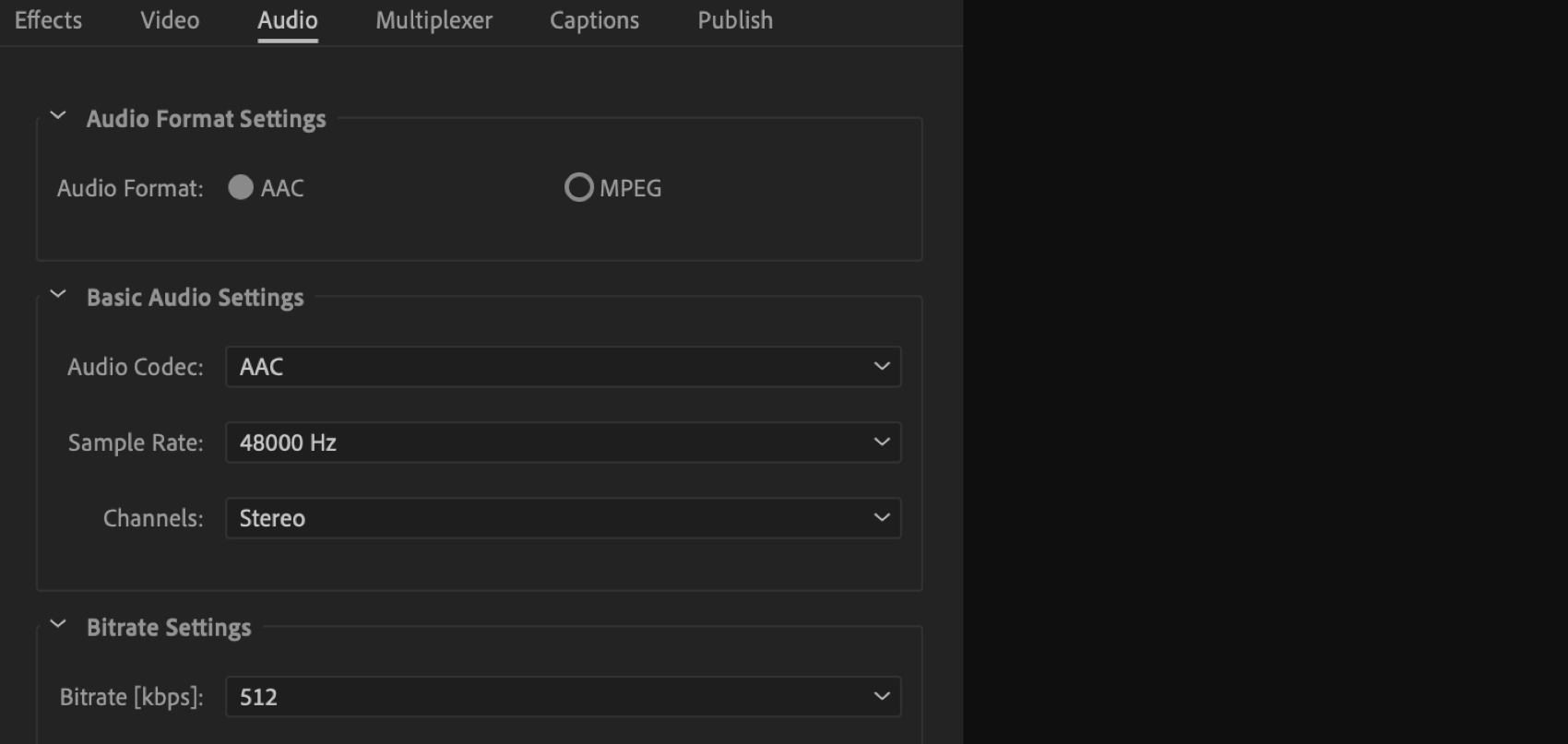Click the dark preview area on the right
This screenshot has height=744, width=1568.
pyautogui.click(x=1265, y=369)
